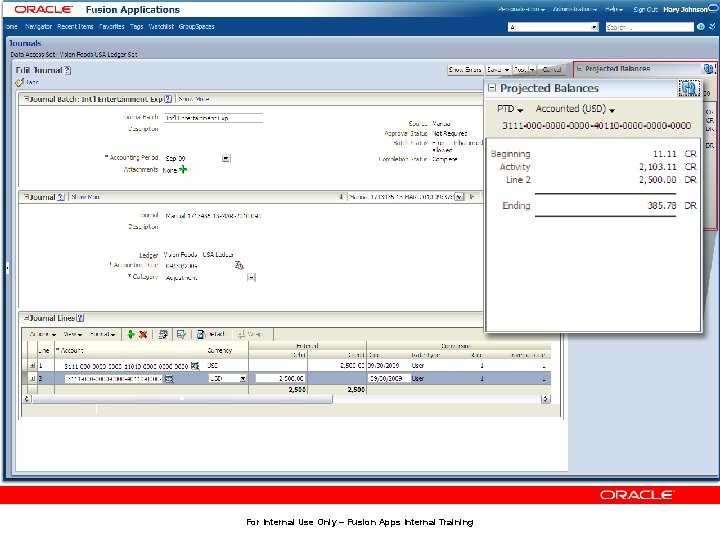The height and width of the screenshot is (540, 720).
Task: Click Show More in Journal Batch header
Action: point(194,99)
